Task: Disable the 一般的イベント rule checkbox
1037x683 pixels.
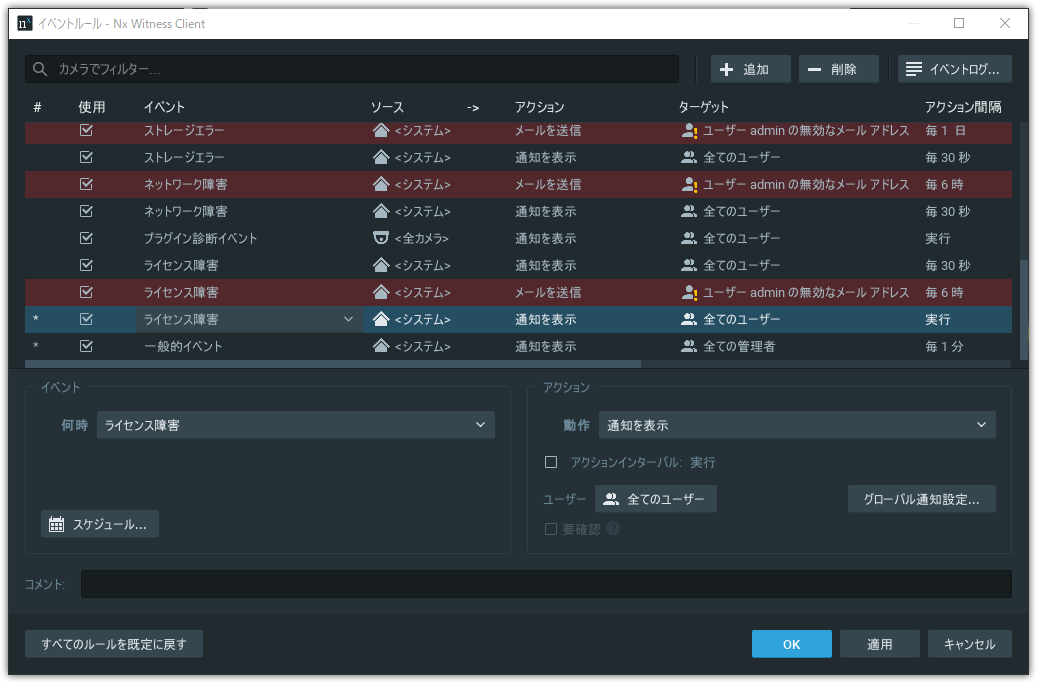Action: click(86, 346)
